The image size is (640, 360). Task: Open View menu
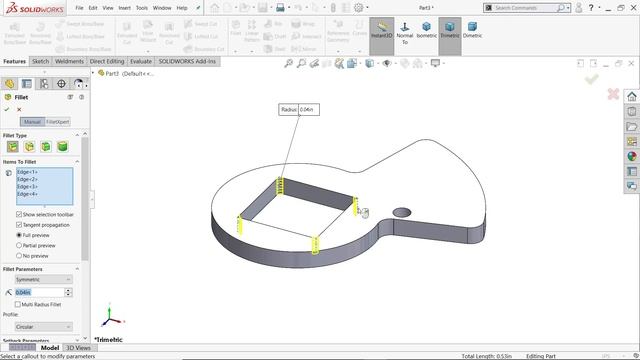108,8
